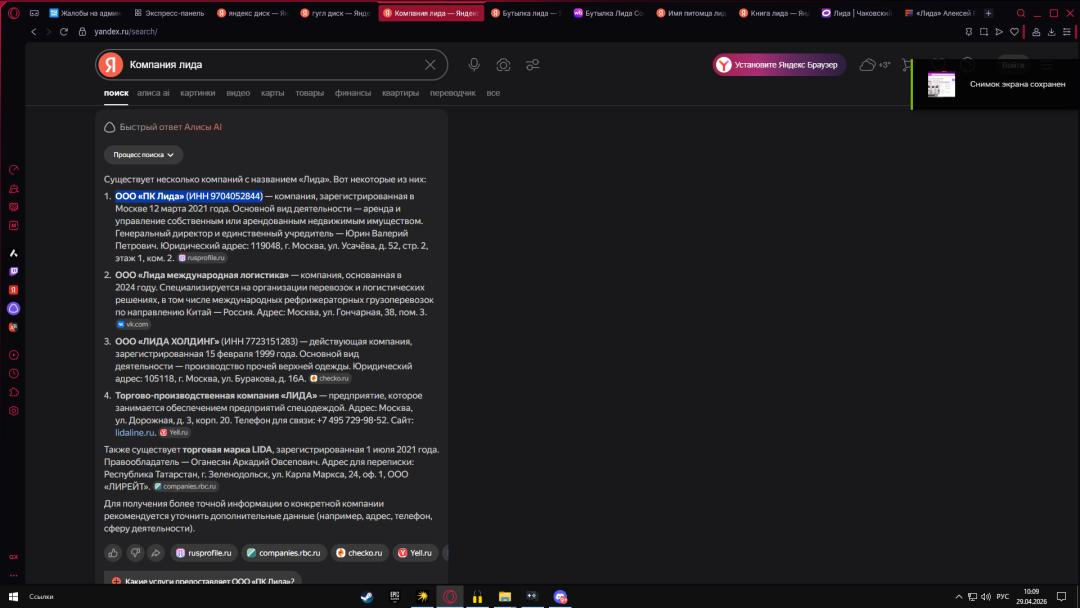Open the player icon in toolbar
The width and height of the screenshot is (1080, 608).
(999, 32)
